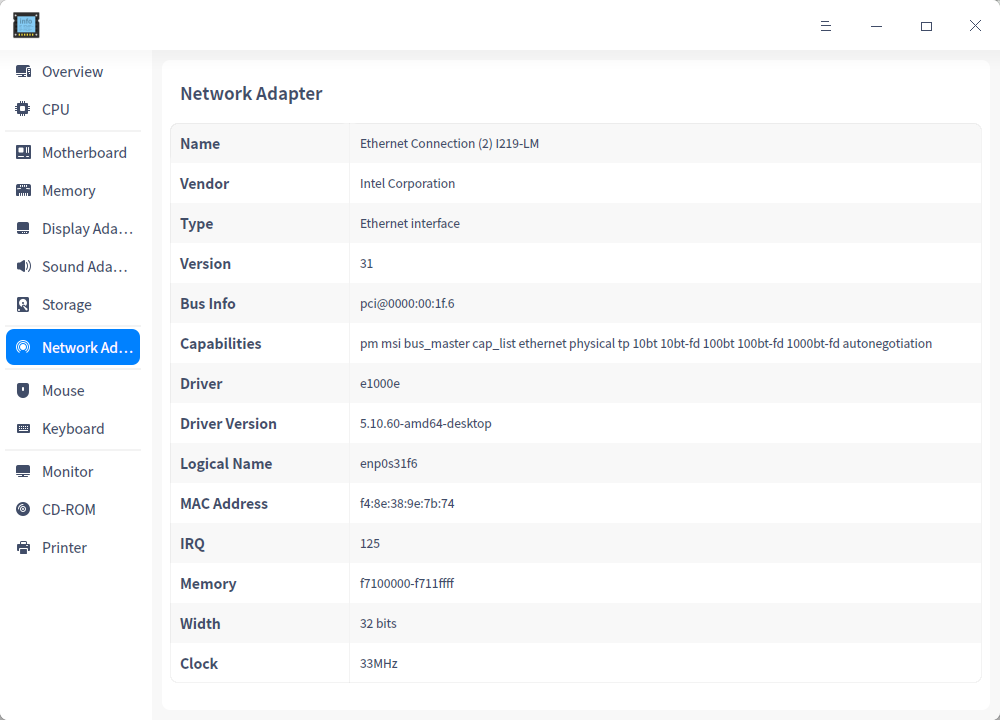Click the Motherboard icon

(x=22, y=152)
